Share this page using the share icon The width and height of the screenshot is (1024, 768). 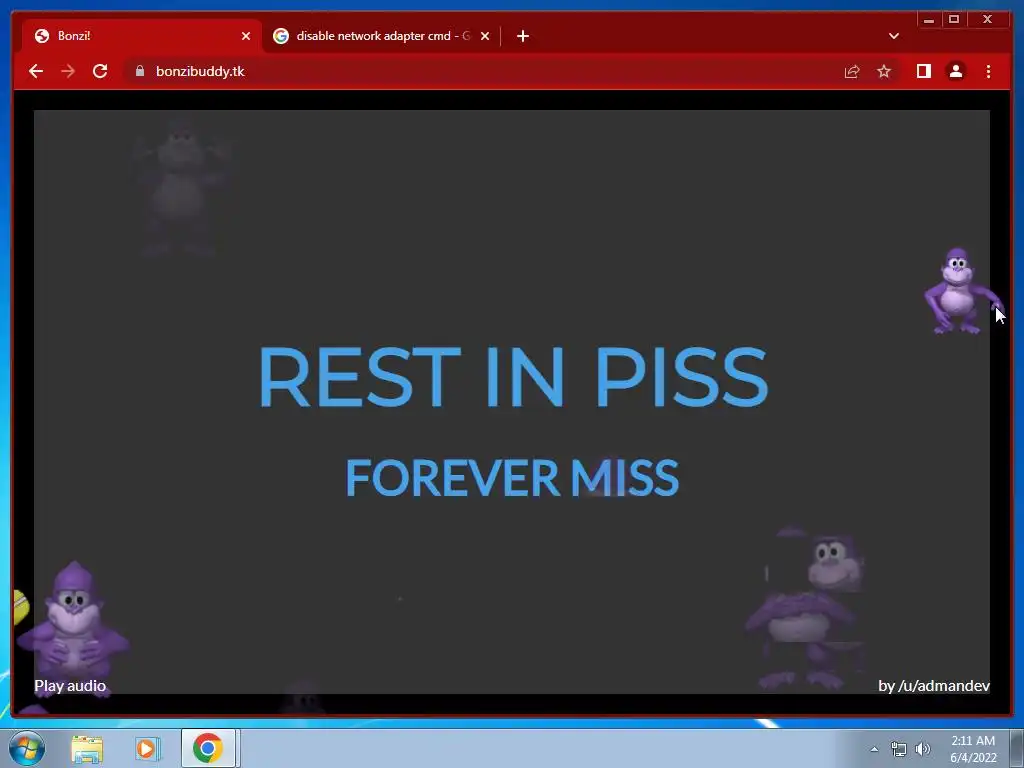pyautogui.click(x=852, y=71)
